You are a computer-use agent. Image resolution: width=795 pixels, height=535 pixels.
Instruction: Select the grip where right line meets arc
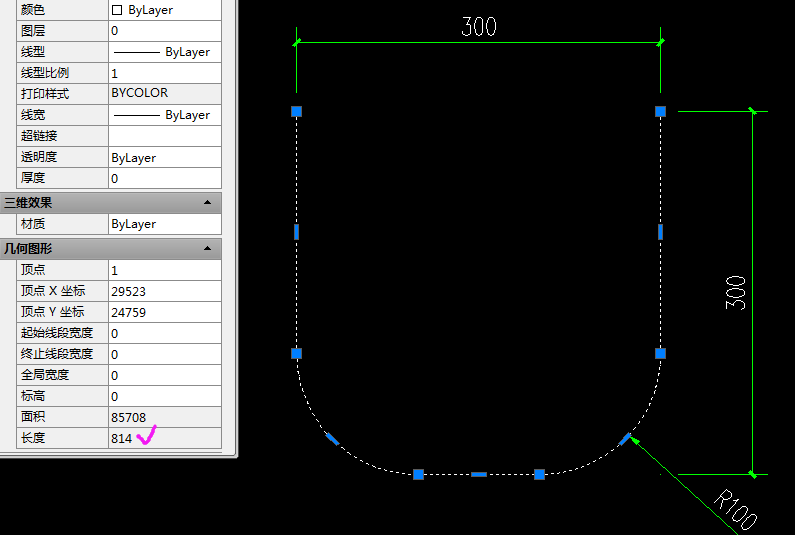[x=660, y=353]
